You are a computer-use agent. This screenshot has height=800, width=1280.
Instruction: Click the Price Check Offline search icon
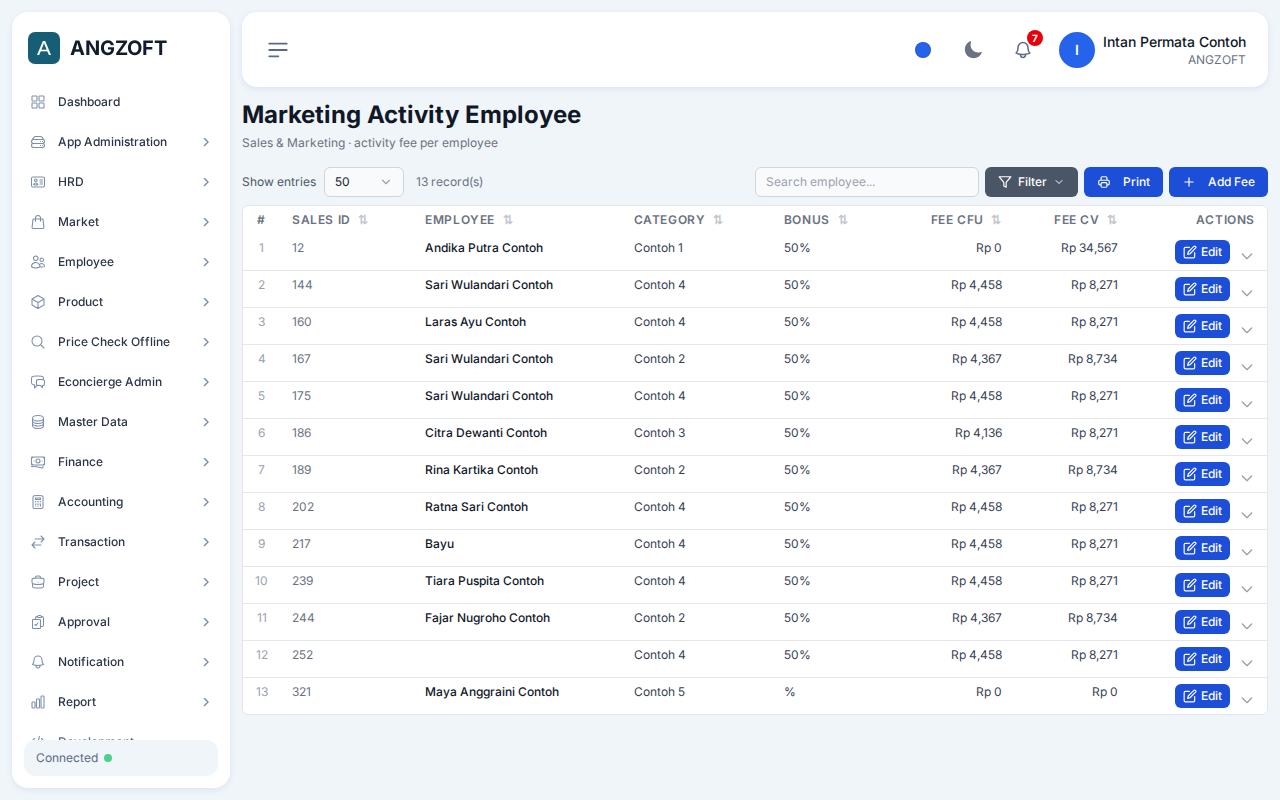click(38, 342)
